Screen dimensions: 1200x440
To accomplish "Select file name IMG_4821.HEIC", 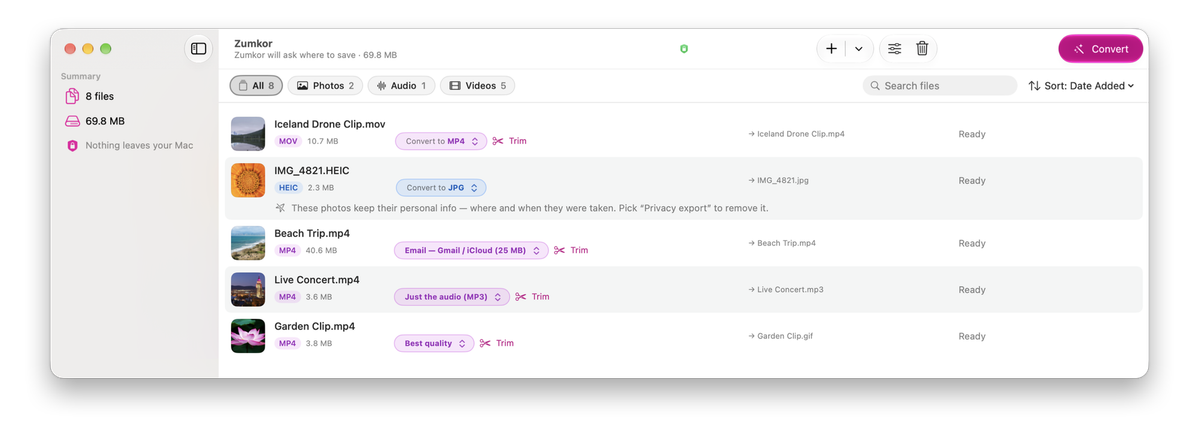I will tap(312, 171).
